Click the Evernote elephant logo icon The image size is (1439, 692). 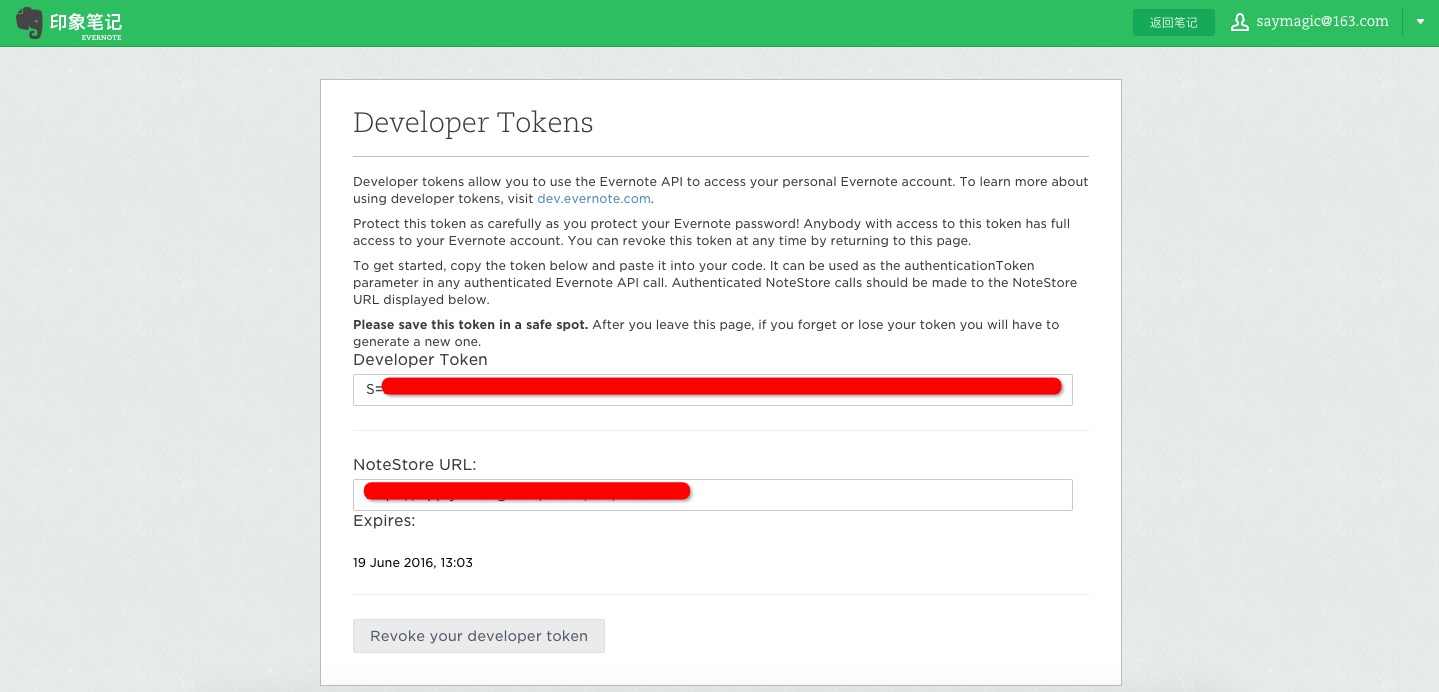(x=29, y=23)
